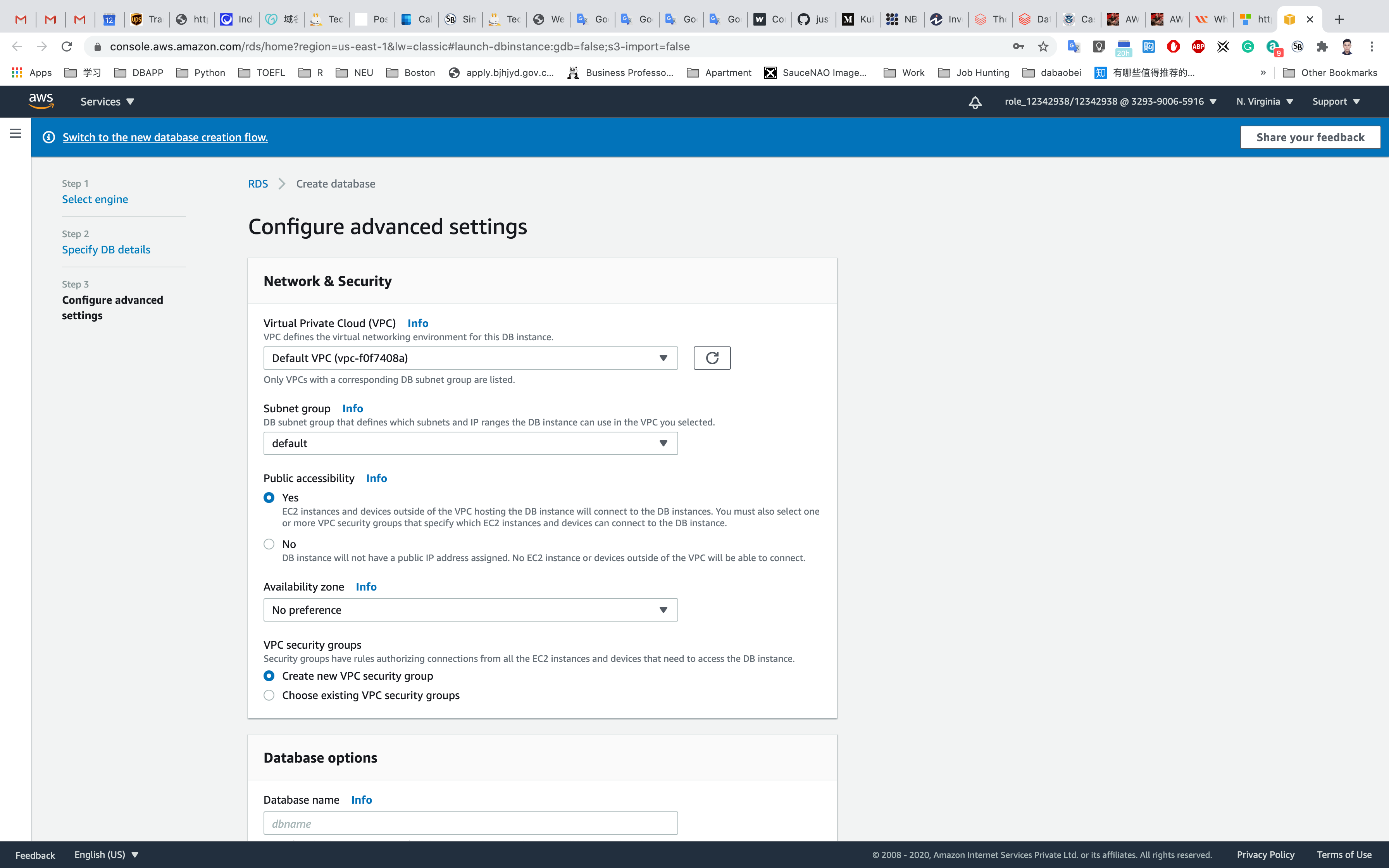Choose existing VPC security groups option
The height and width of the screenshot is (868, 1389).
pyautogui.click(x=269, y=695)
